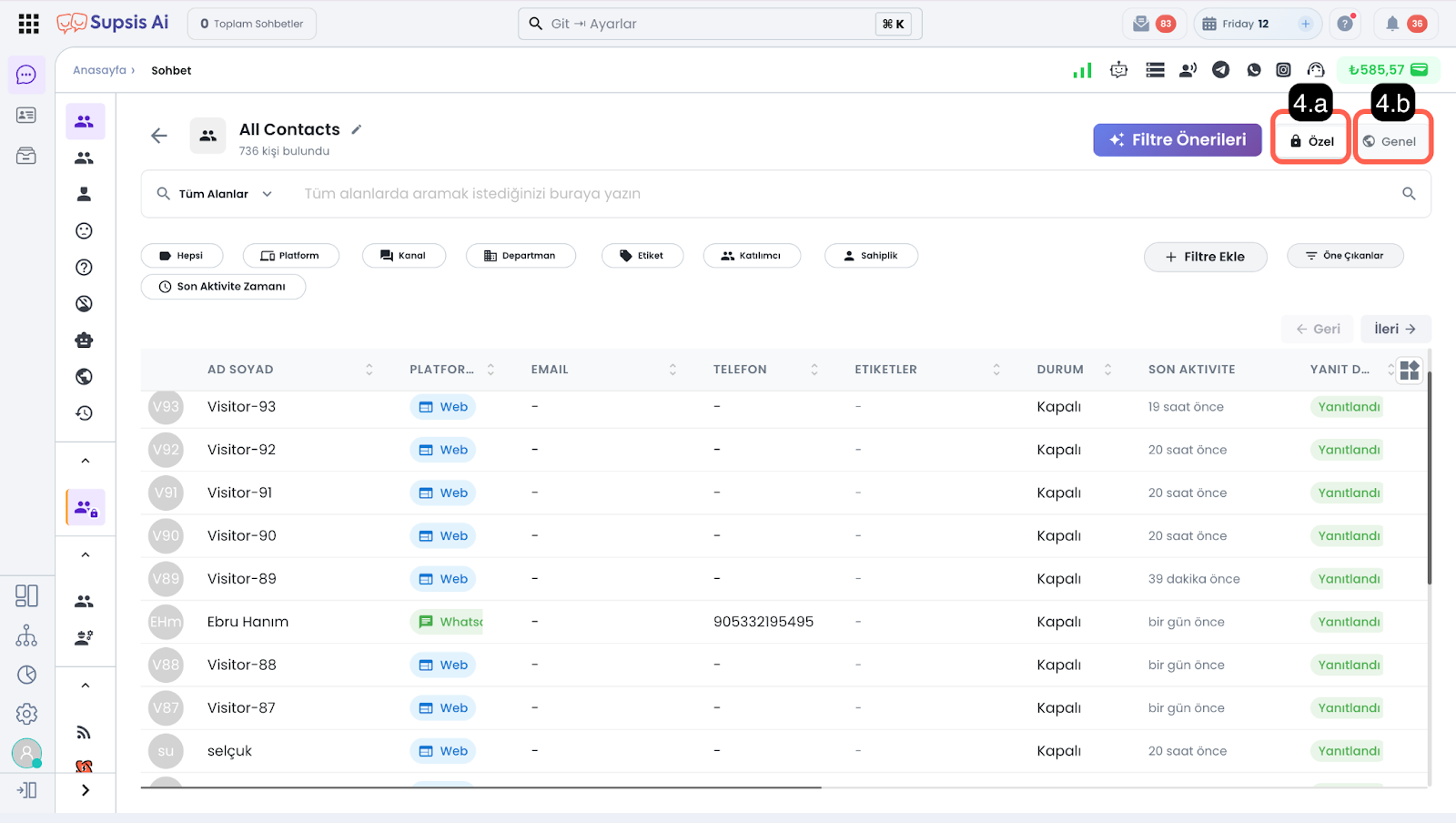Click the pencil icon beside All Contacts
This screenshot has height=823, width=1456.
[357, 129]
